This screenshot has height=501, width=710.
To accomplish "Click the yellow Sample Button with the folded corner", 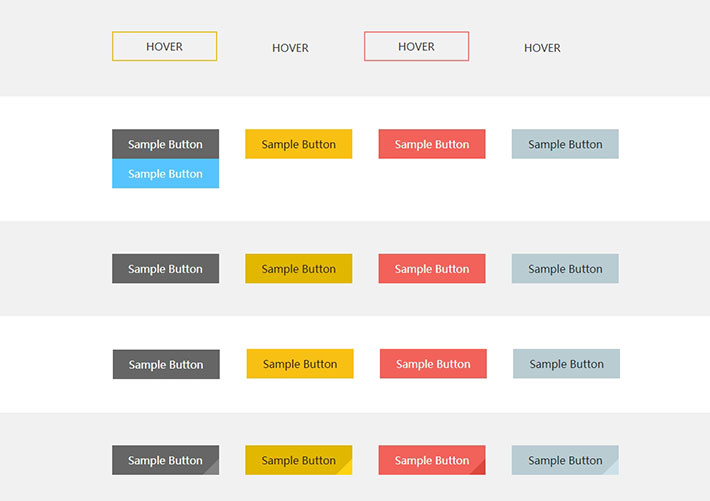I will [298, 460].
